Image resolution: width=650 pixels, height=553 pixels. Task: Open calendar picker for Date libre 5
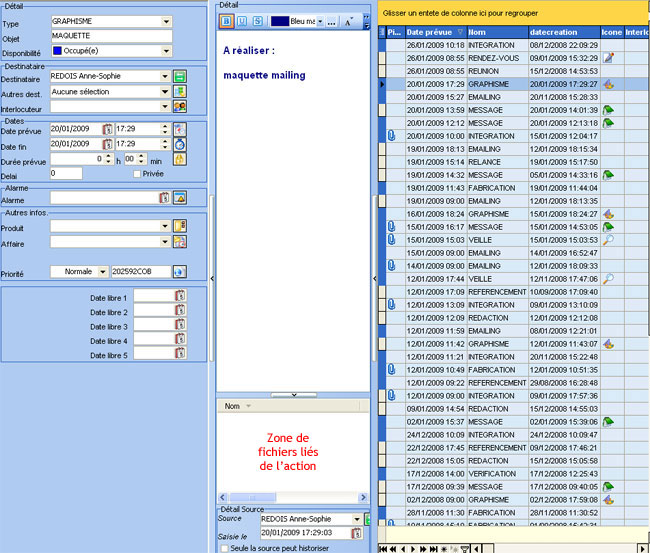[x=180, y=353]
